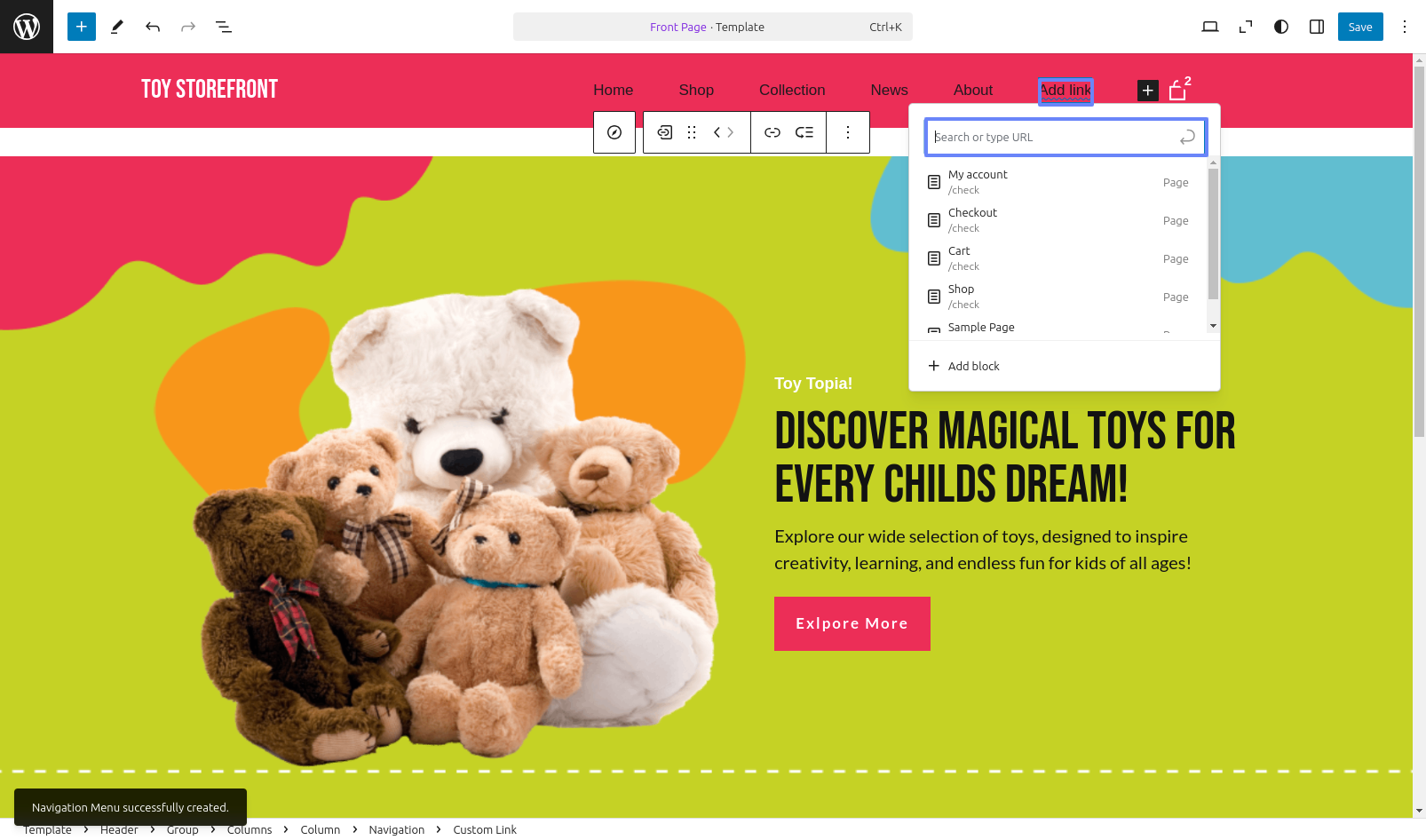
Task: Add submenu from block toolbar
Action: point(804,132)
